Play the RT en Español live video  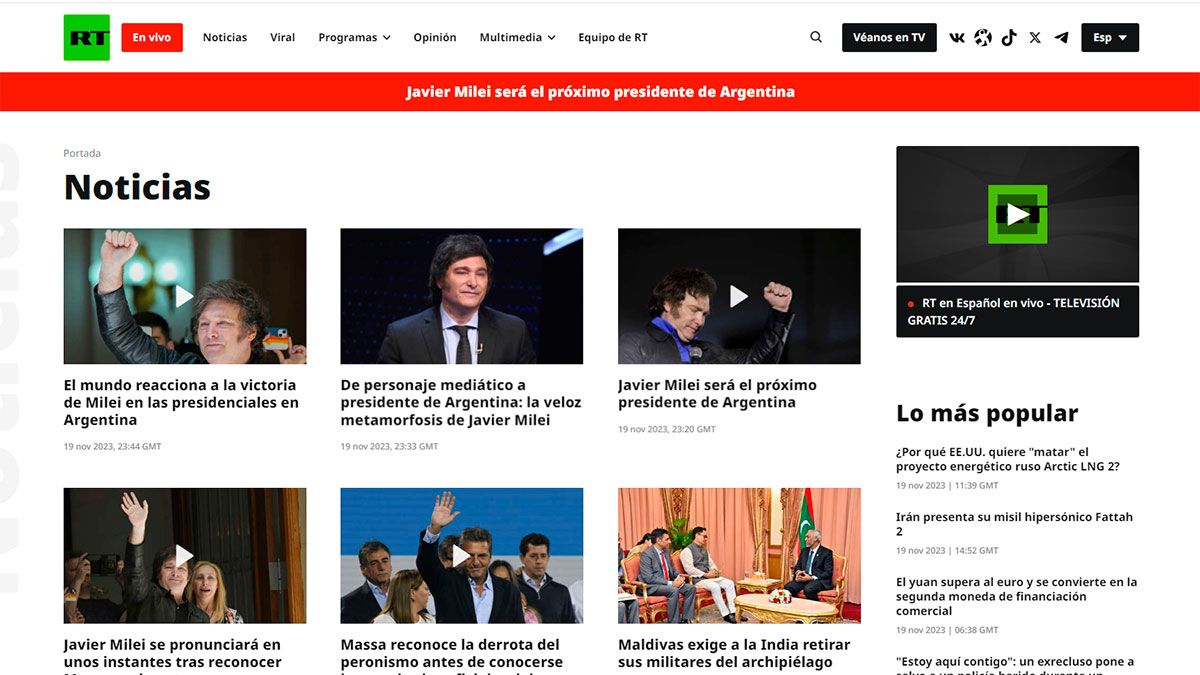(x=1017, y=214)
